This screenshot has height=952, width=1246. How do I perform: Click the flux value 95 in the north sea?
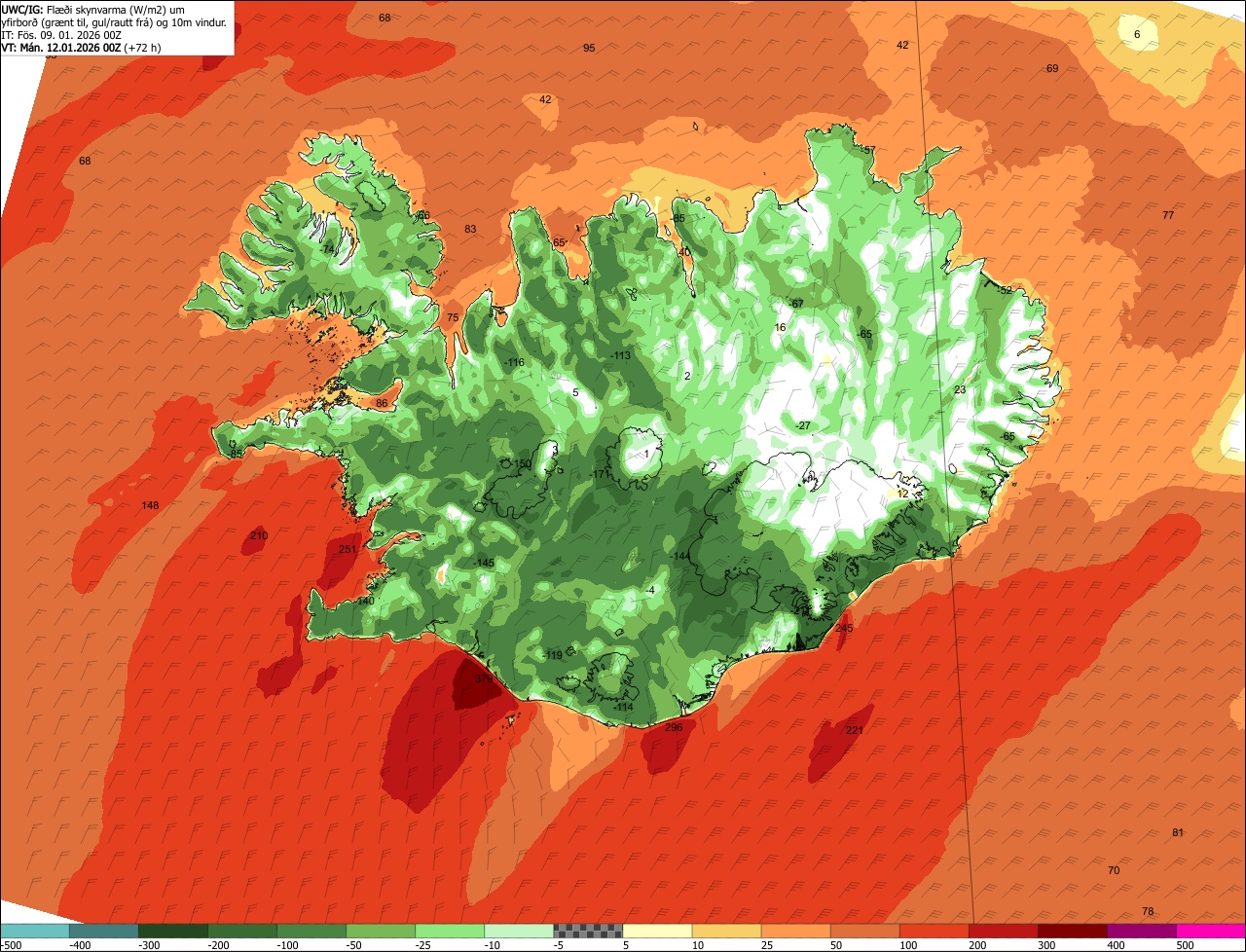589,48
